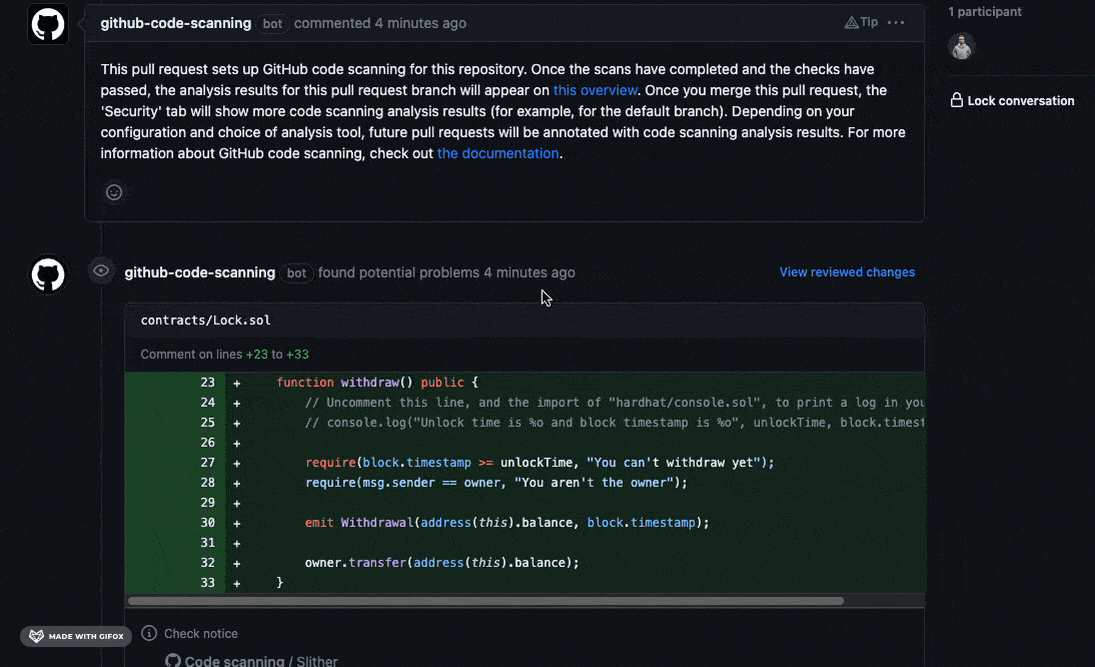Image resolution: width=1095 pixels, height=667 pixels.
Task: Click the eye review icon
Action: point(101,271)
